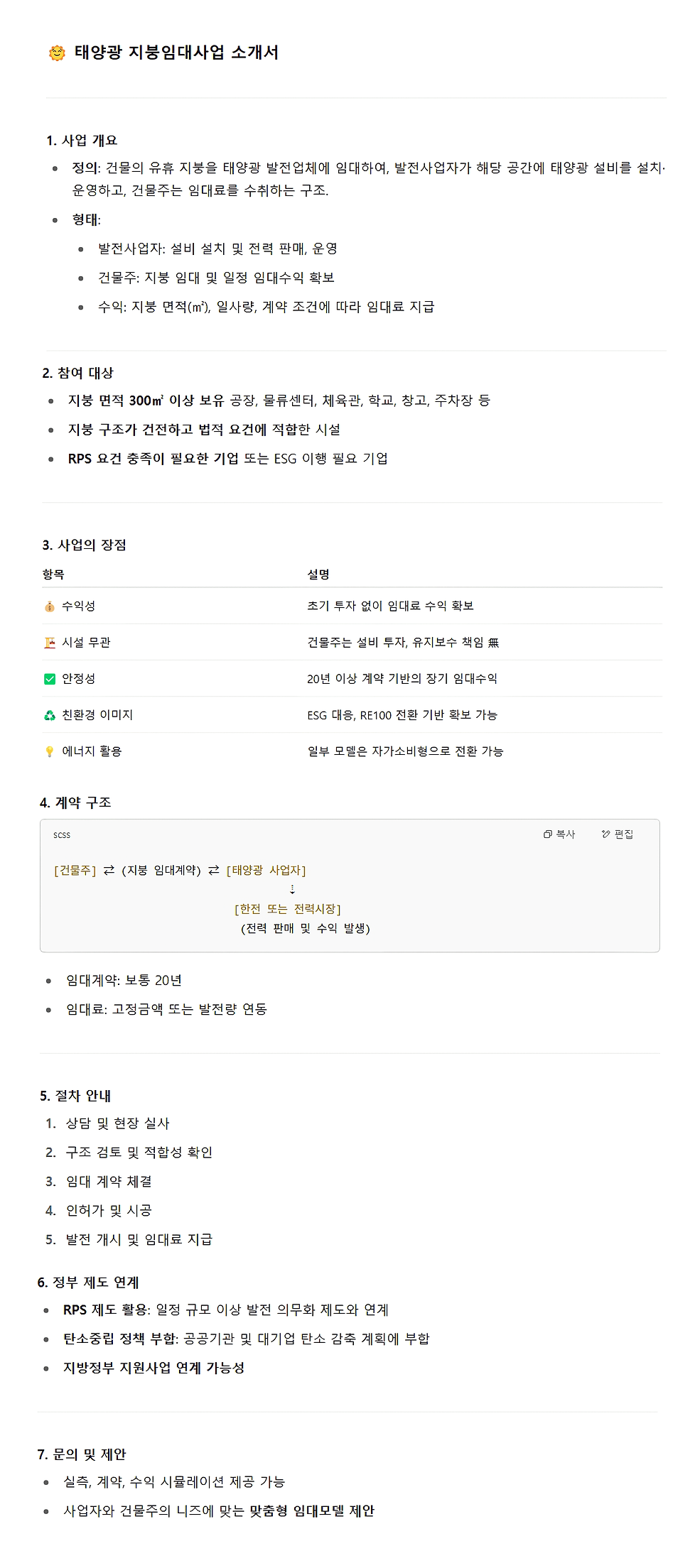695x1568 pixels.
Task: Click the downward dotted arrow in the code block
Action: pos(292,890)
